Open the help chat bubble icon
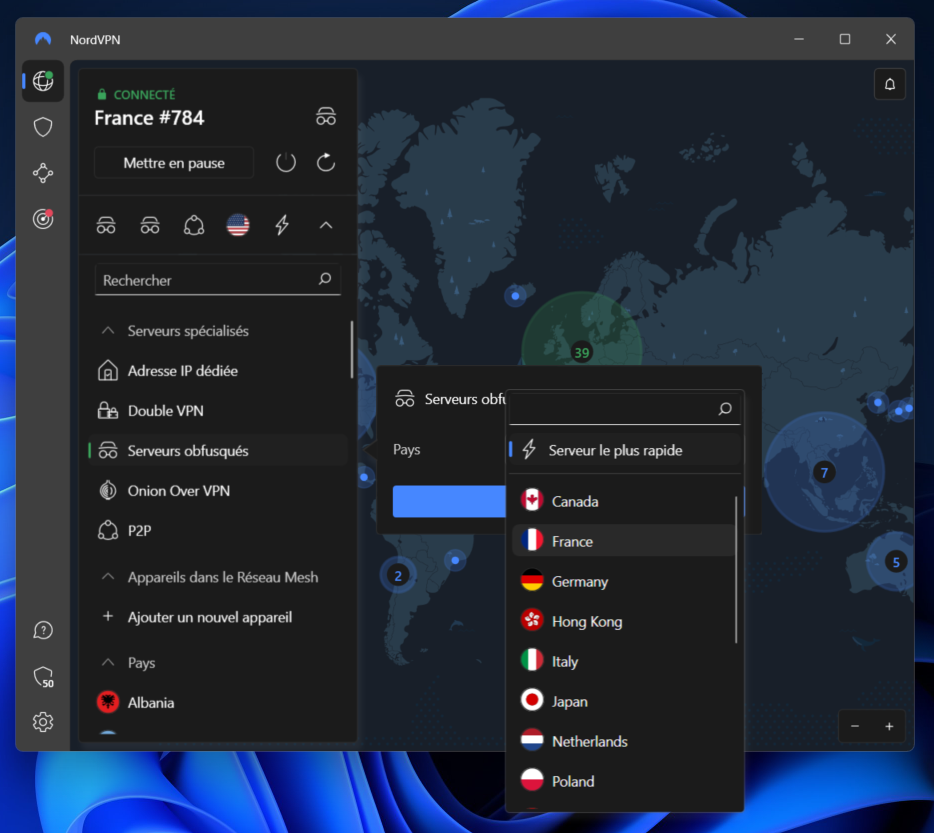 [43, 630]
